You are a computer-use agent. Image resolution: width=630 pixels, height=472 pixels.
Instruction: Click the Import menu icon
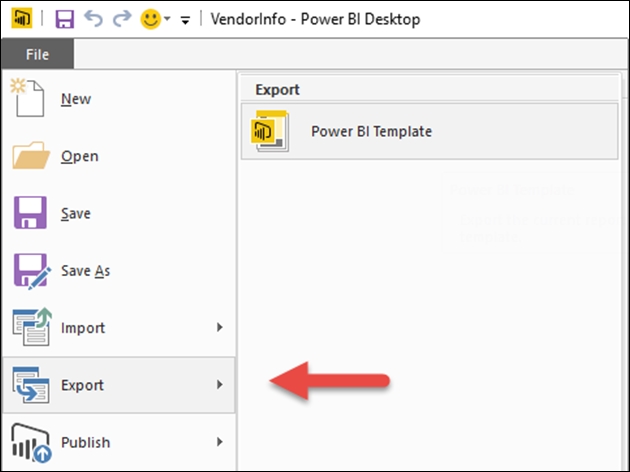(32, 327)
